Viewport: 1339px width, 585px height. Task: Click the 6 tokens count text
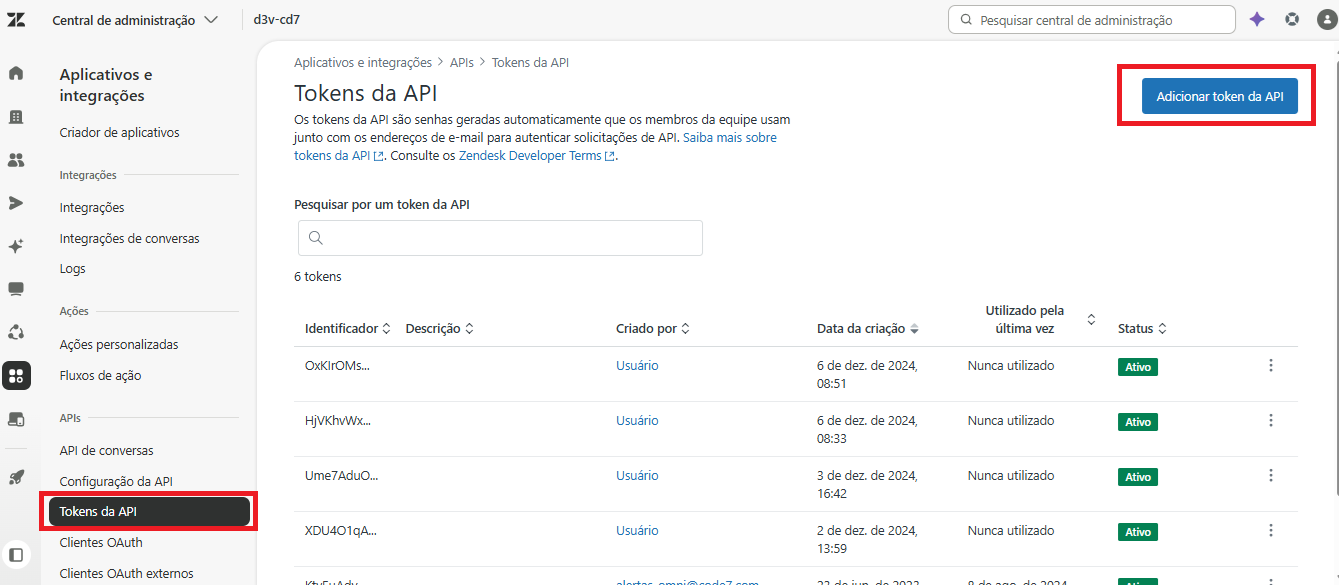tap(317, 276)
